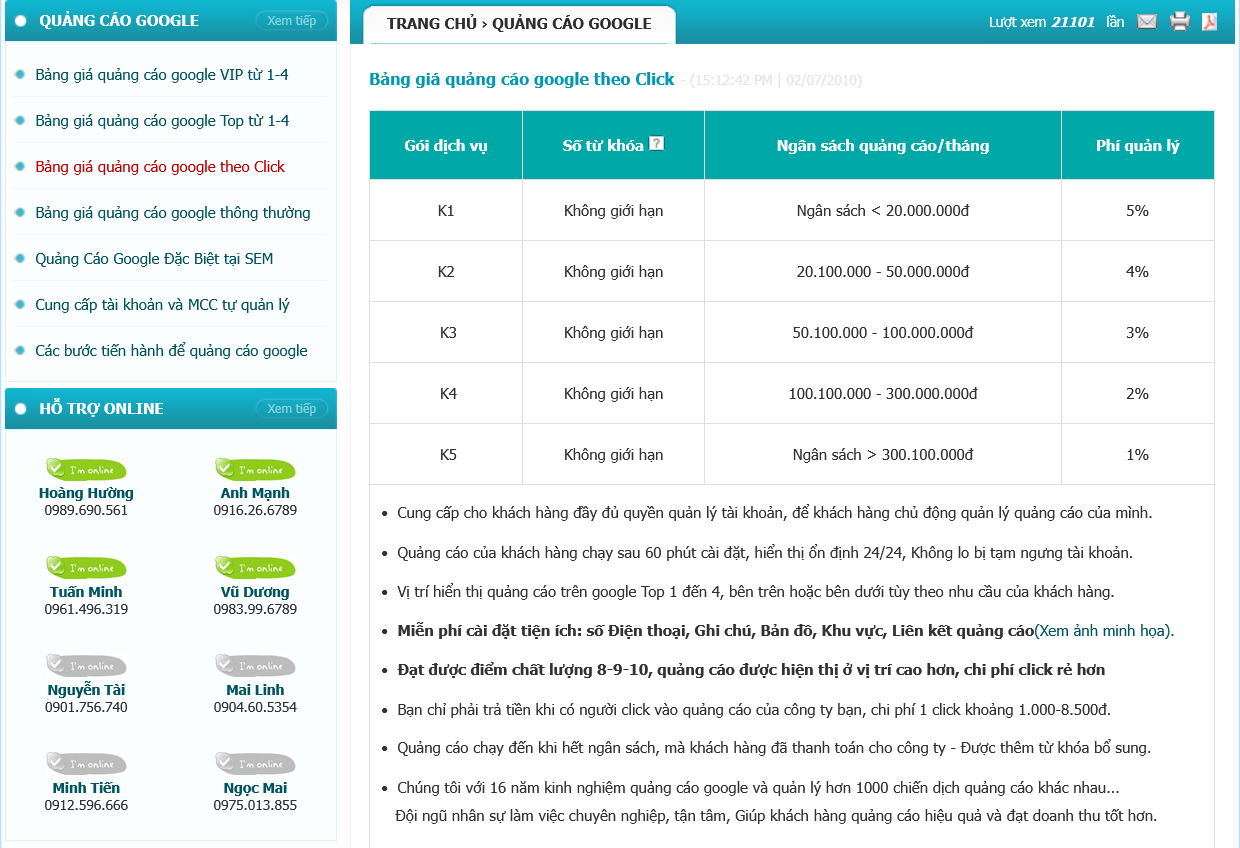The image size is (1240, 848).
Task: Click Xem tiếp in Quảng Cáo Google panel
Action: [291, 21]
